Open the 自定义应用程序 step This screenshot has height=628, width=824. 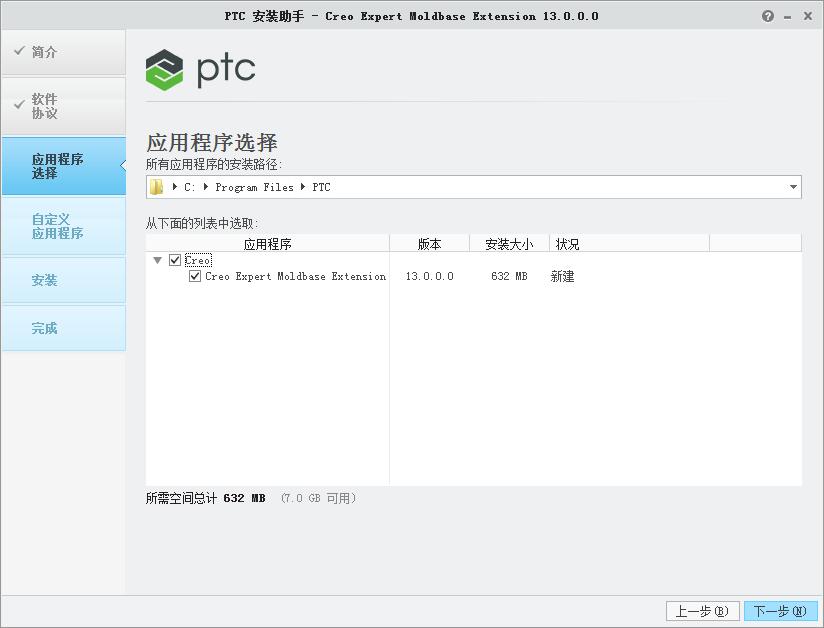64,226
